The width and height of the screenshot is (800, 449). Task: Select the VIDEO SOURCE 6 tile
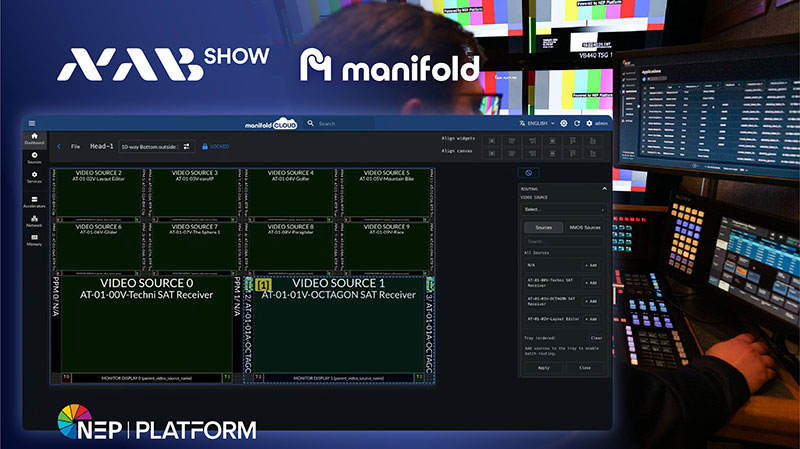(x=98, y=248)
